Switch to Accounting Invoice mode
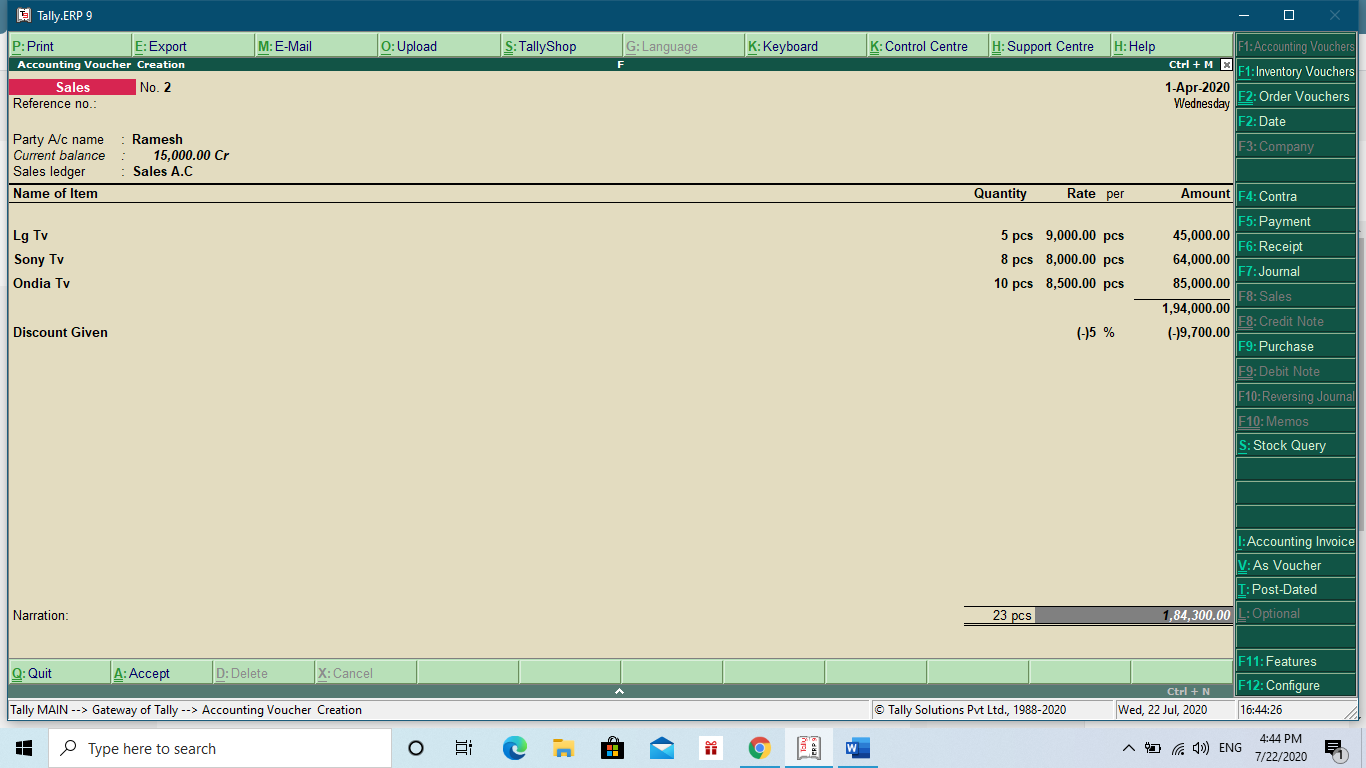Image resolution: width=1366 pixels, height=768 pixels. [1296, 541]
